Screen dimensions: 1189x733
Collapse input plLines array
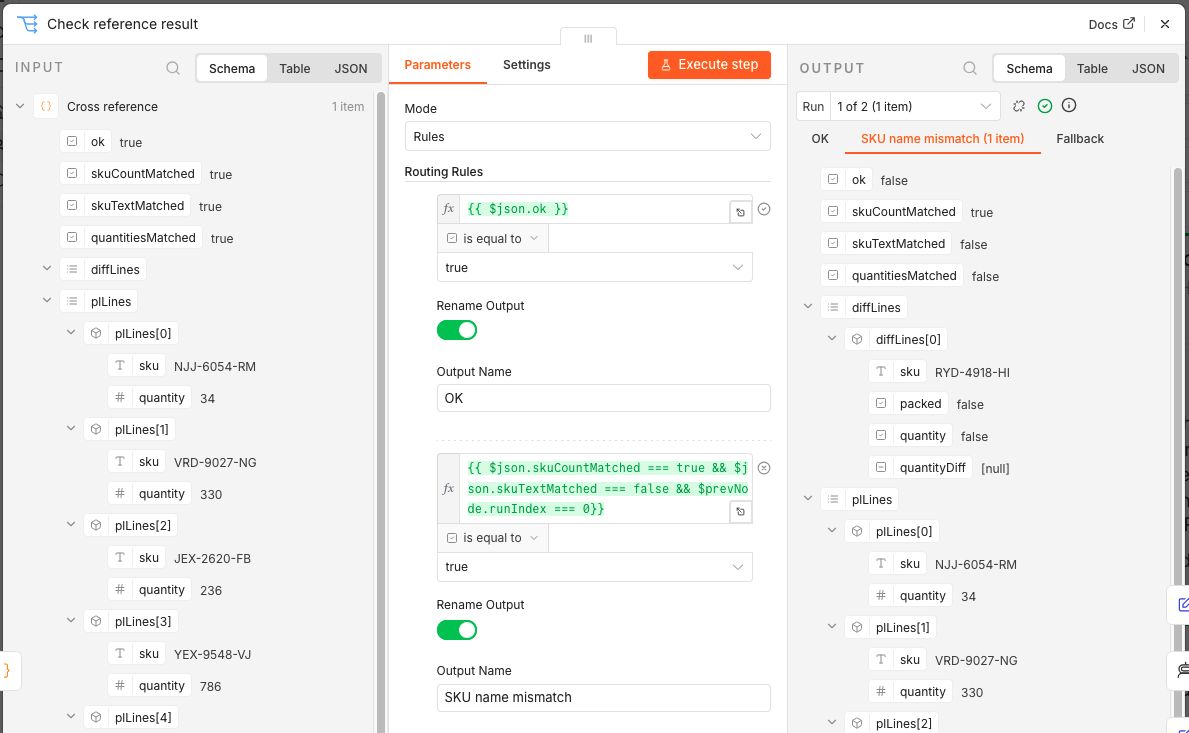pos(47,300)
